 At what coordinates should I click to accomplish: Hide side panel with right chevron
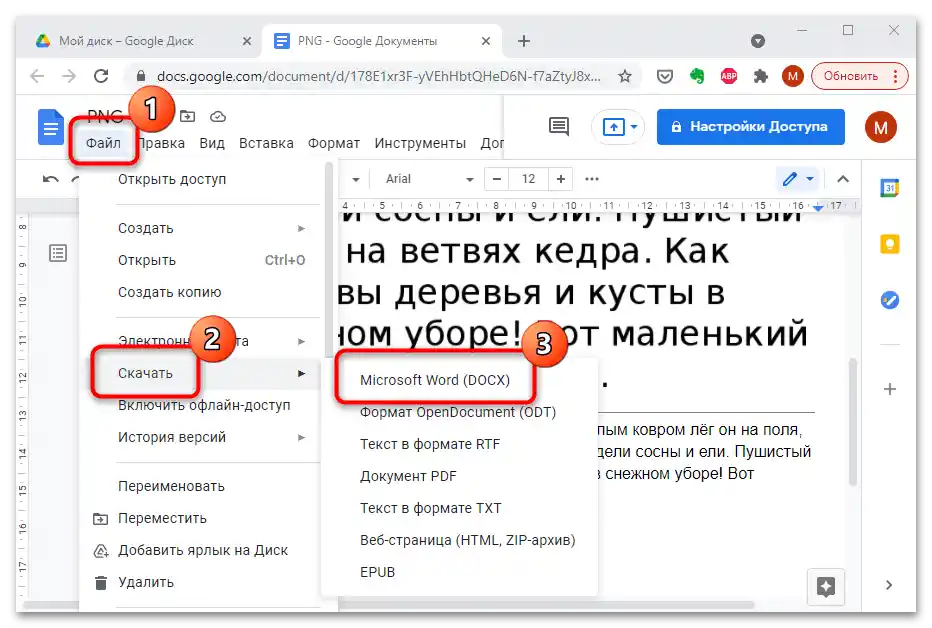point(889,585)
